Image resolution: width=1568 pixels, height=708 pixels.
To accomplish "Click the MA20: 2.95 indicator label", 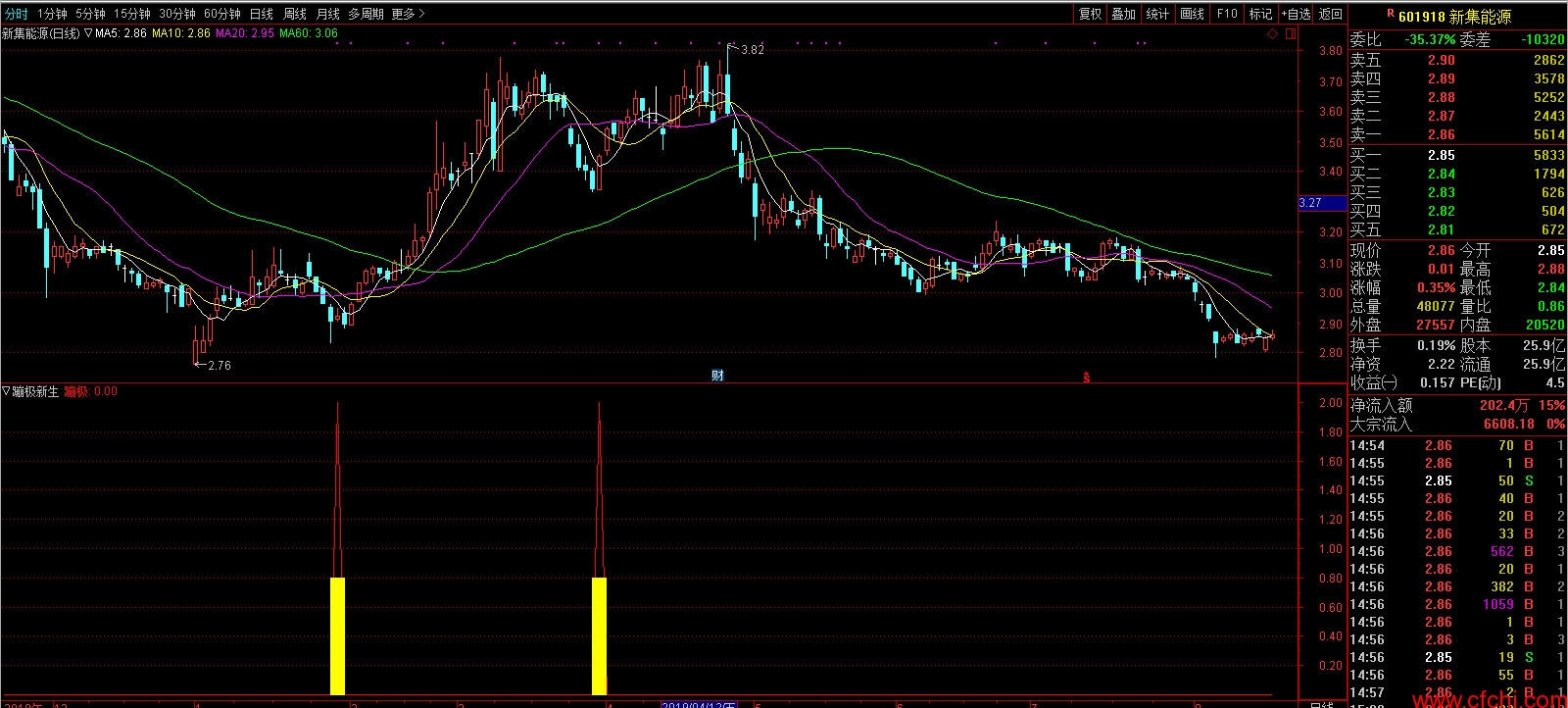I will tap(245, 33).
